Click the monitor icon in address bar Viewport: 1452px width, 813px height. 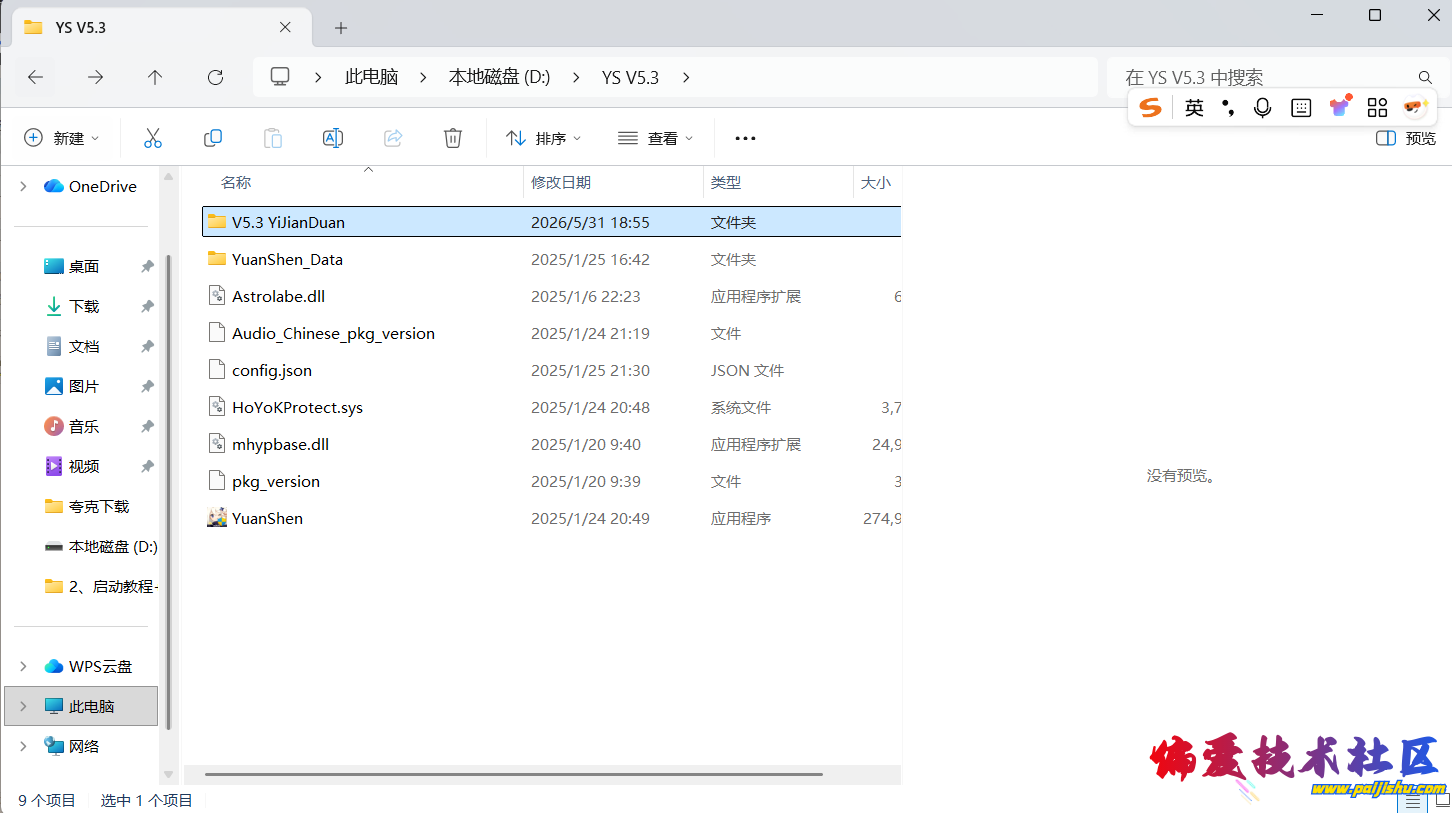pos(281,77)
